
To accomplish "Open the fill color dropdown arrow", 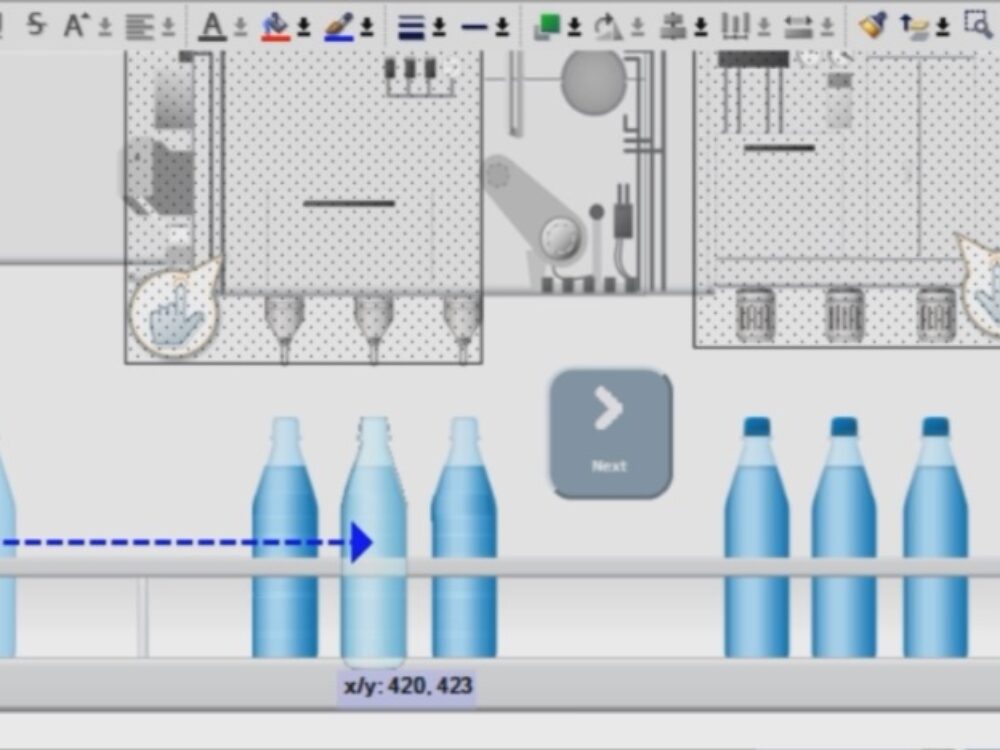I will (x=304, y=27).
